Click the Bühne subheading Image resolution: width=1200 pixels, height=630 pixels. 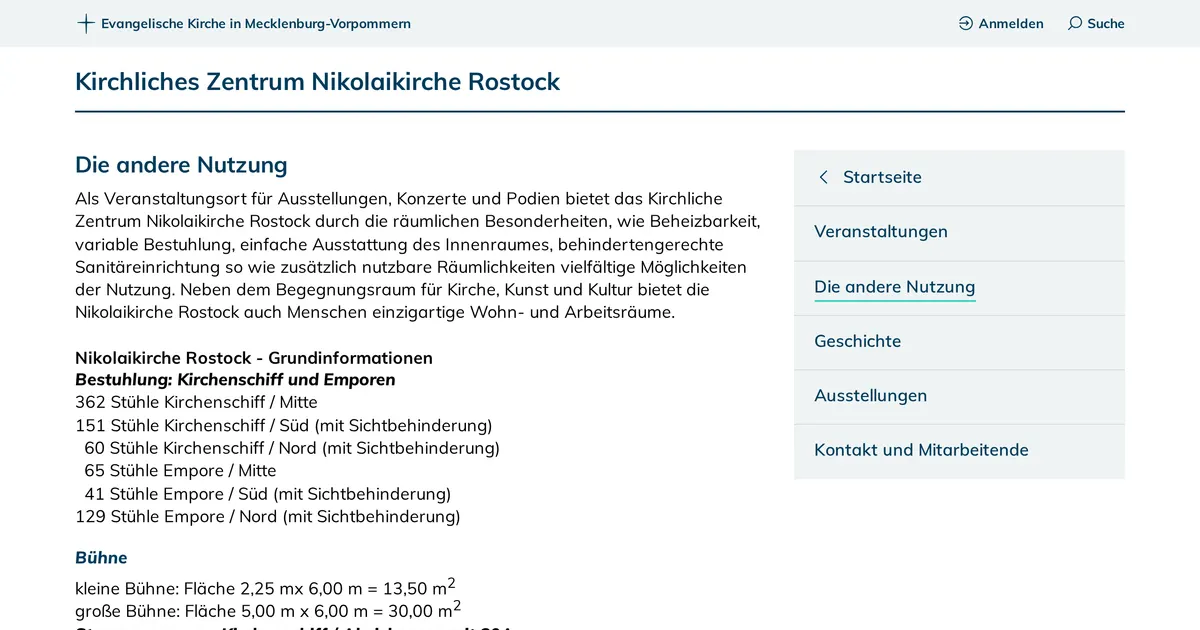click(x=101, y=557)
